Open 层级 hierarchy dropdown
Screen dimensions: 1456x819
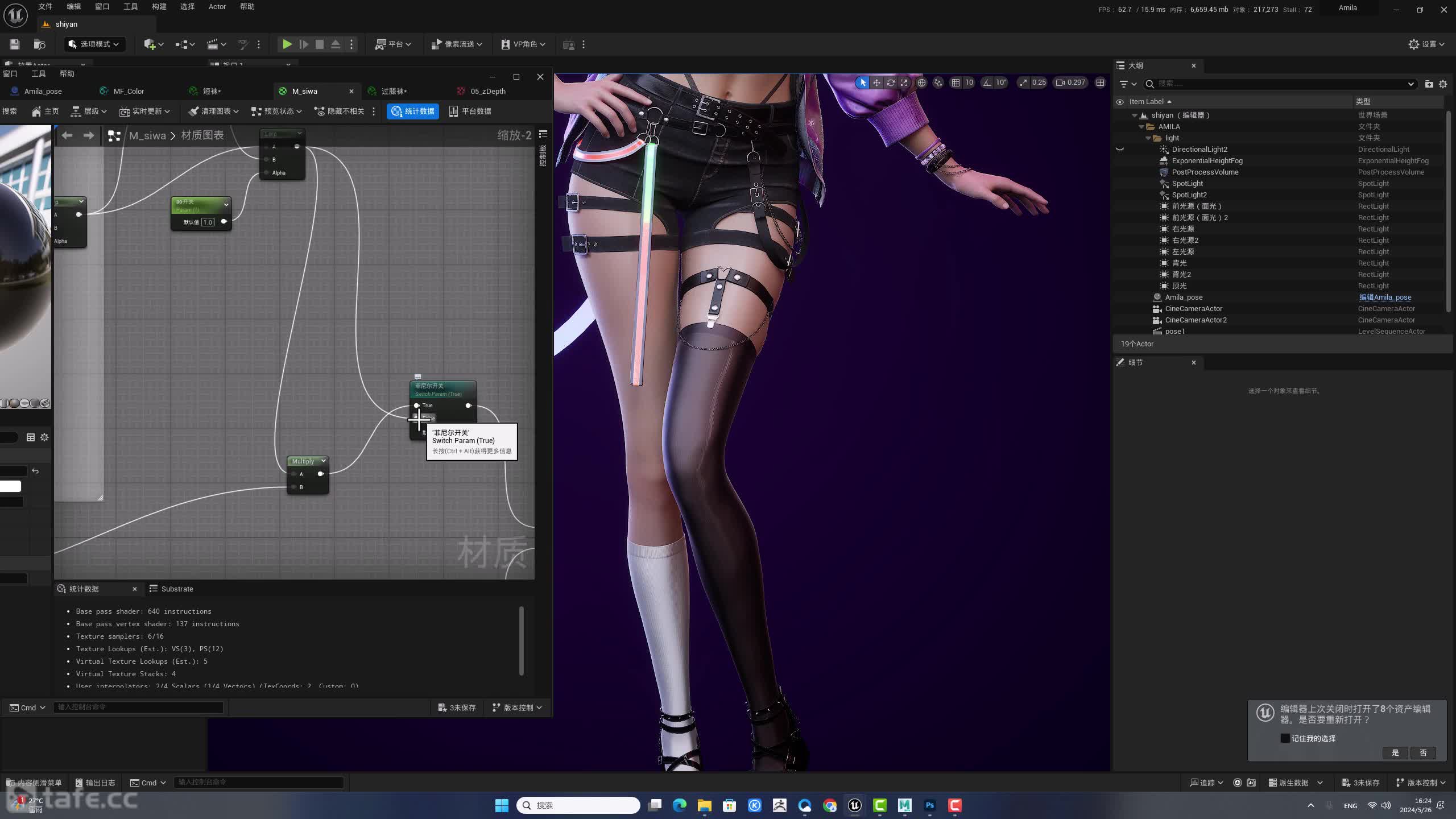coord(89,111)
